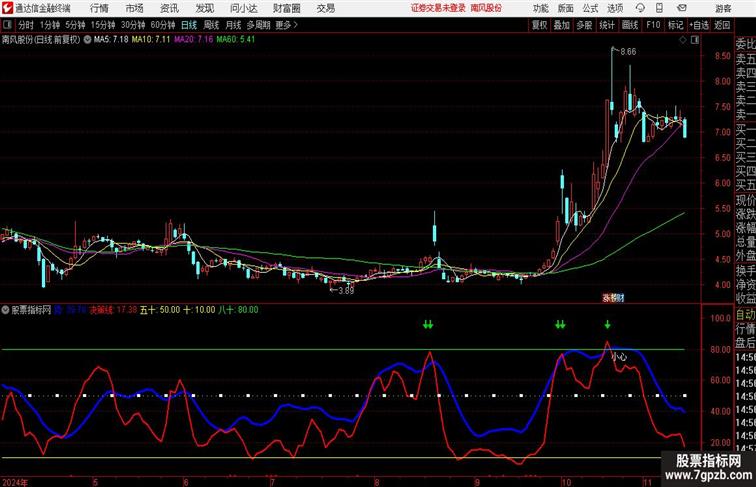756x487 pixels.
Task: Click the 3.89 low price label
Action: 346,291
